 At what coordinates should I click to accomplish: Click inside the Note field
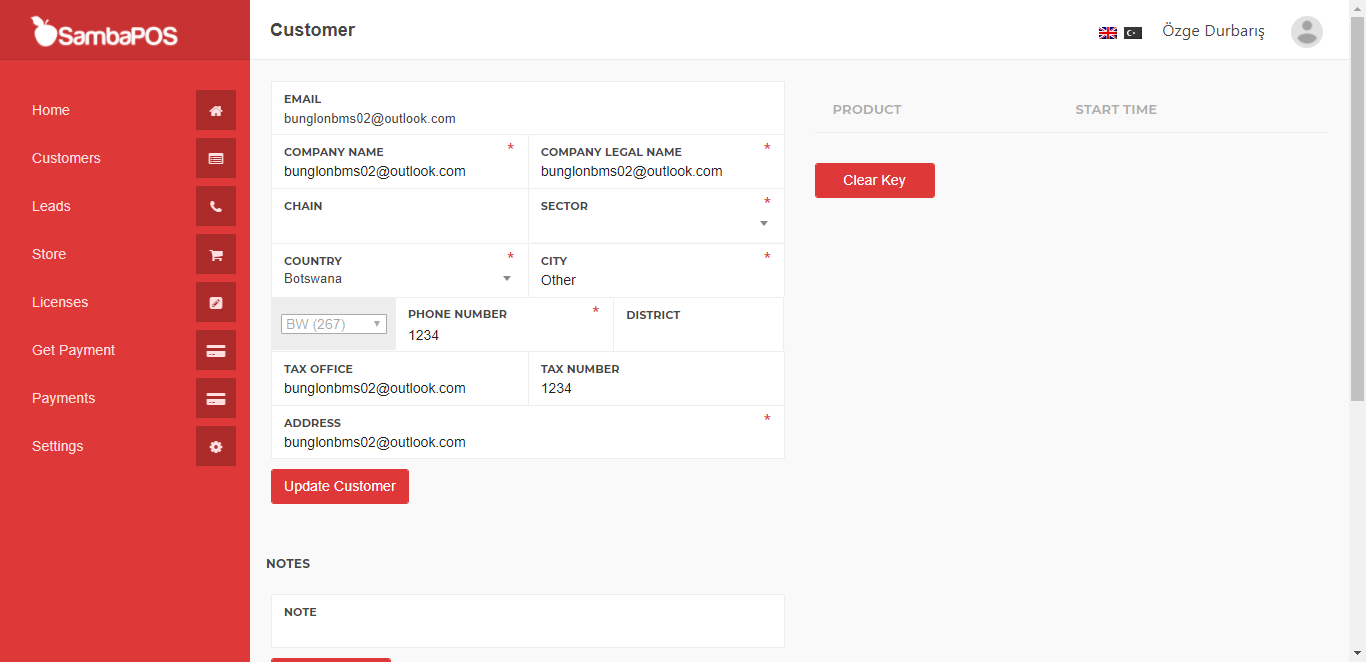click(528, 626)
